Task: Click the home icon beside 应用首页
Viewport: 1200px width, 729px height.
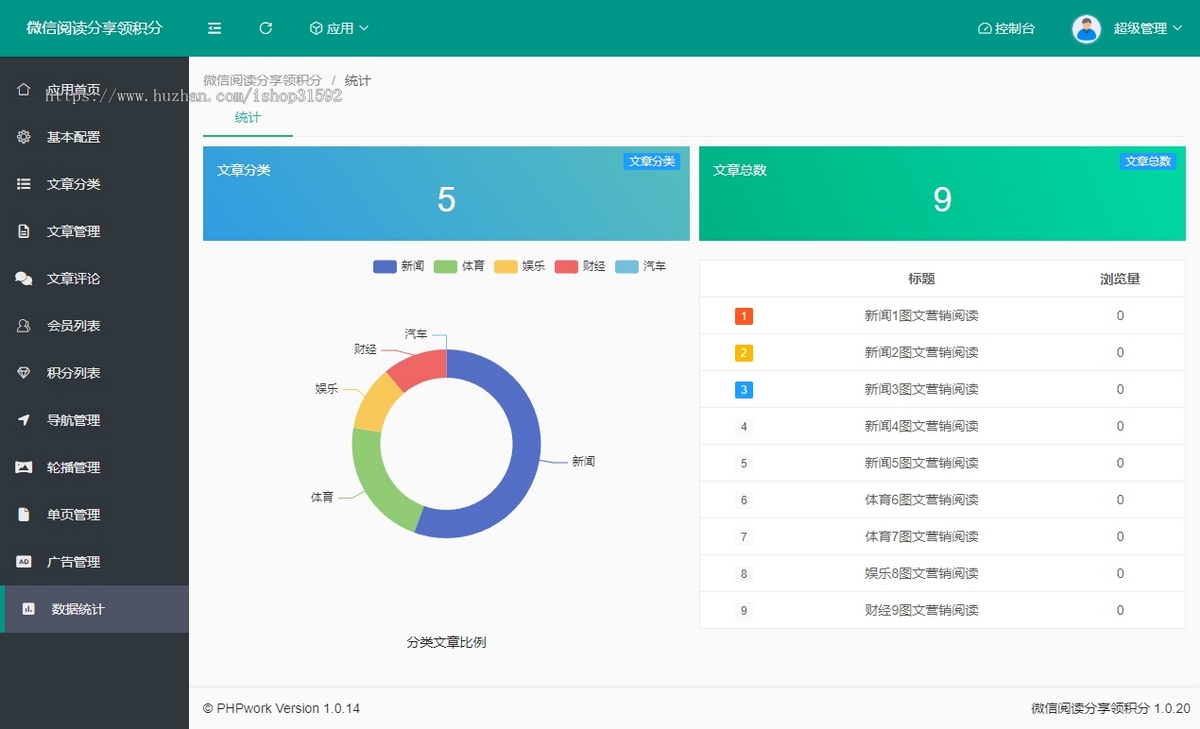Action: point(24,90)
